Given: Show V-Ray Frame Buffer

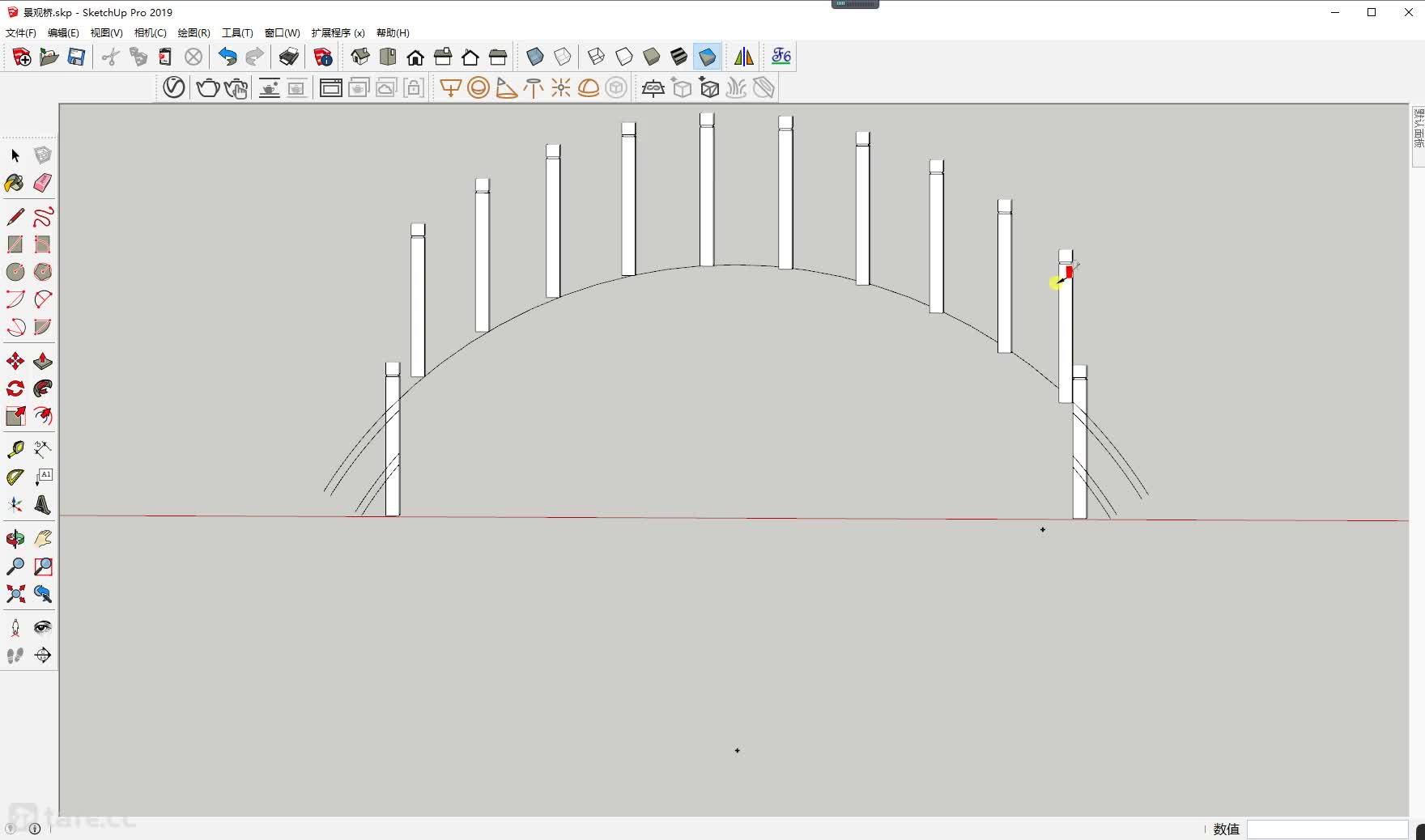Looking at the screenshot, I should point(331,87).
